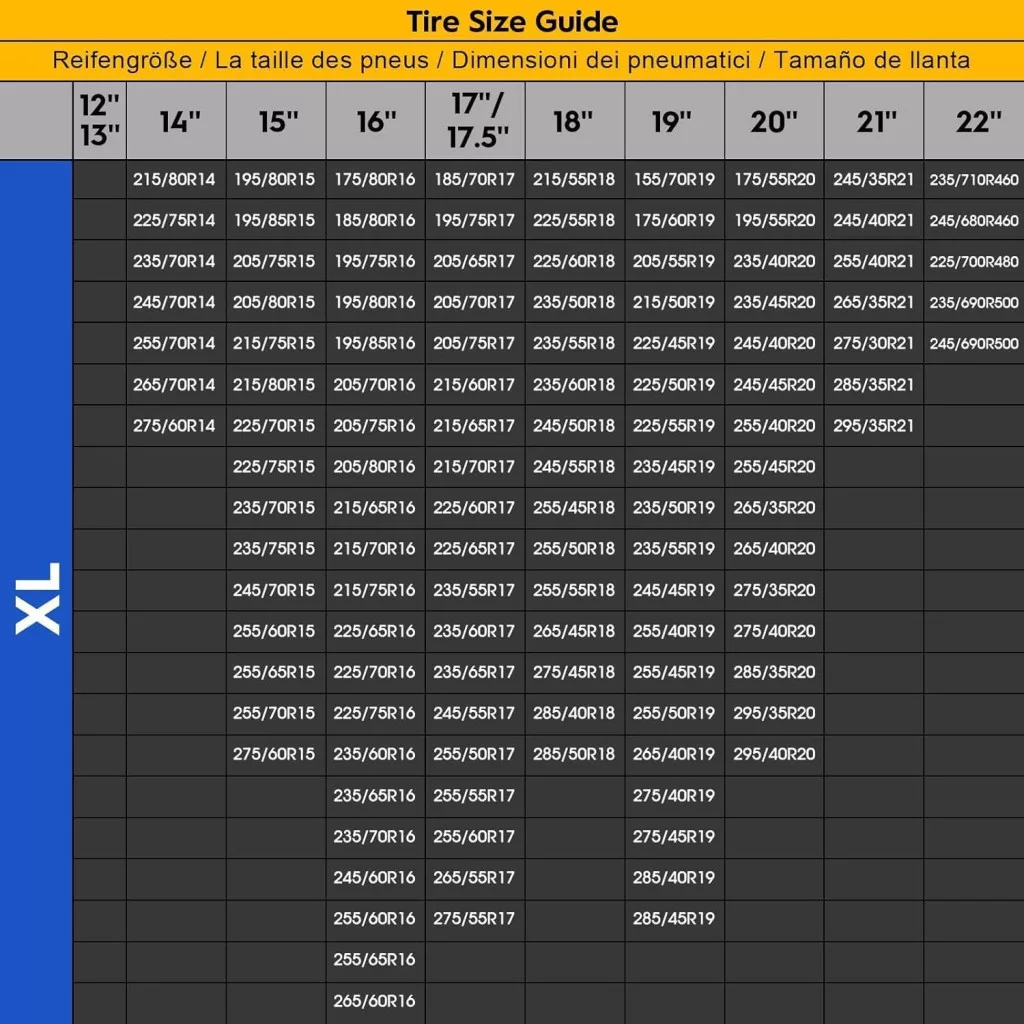Select the 215/80R14 tire size cell
The width and height of the screenshot is (1024, 1024).
point(174,180)
